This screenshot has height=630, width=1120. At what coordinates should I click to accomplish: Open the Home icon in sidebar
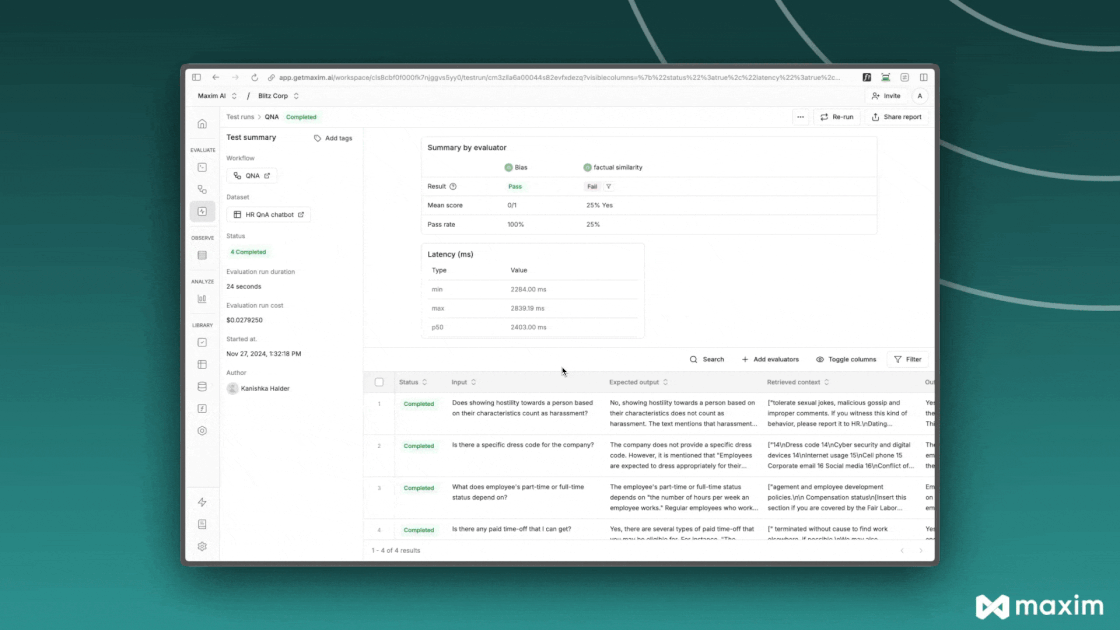click(202, 124)
